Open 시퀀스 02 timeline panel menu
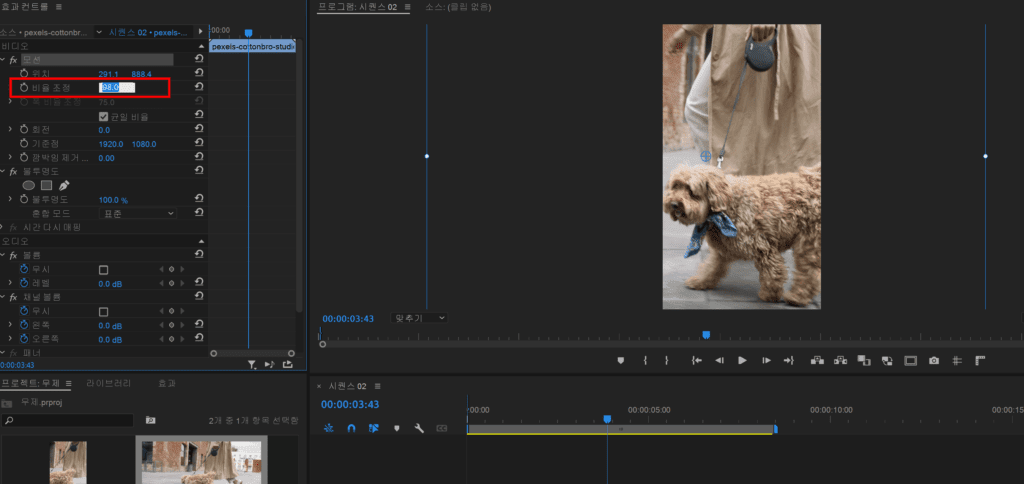The width and height of the screenshot is (1024, 484). (377, 386)
